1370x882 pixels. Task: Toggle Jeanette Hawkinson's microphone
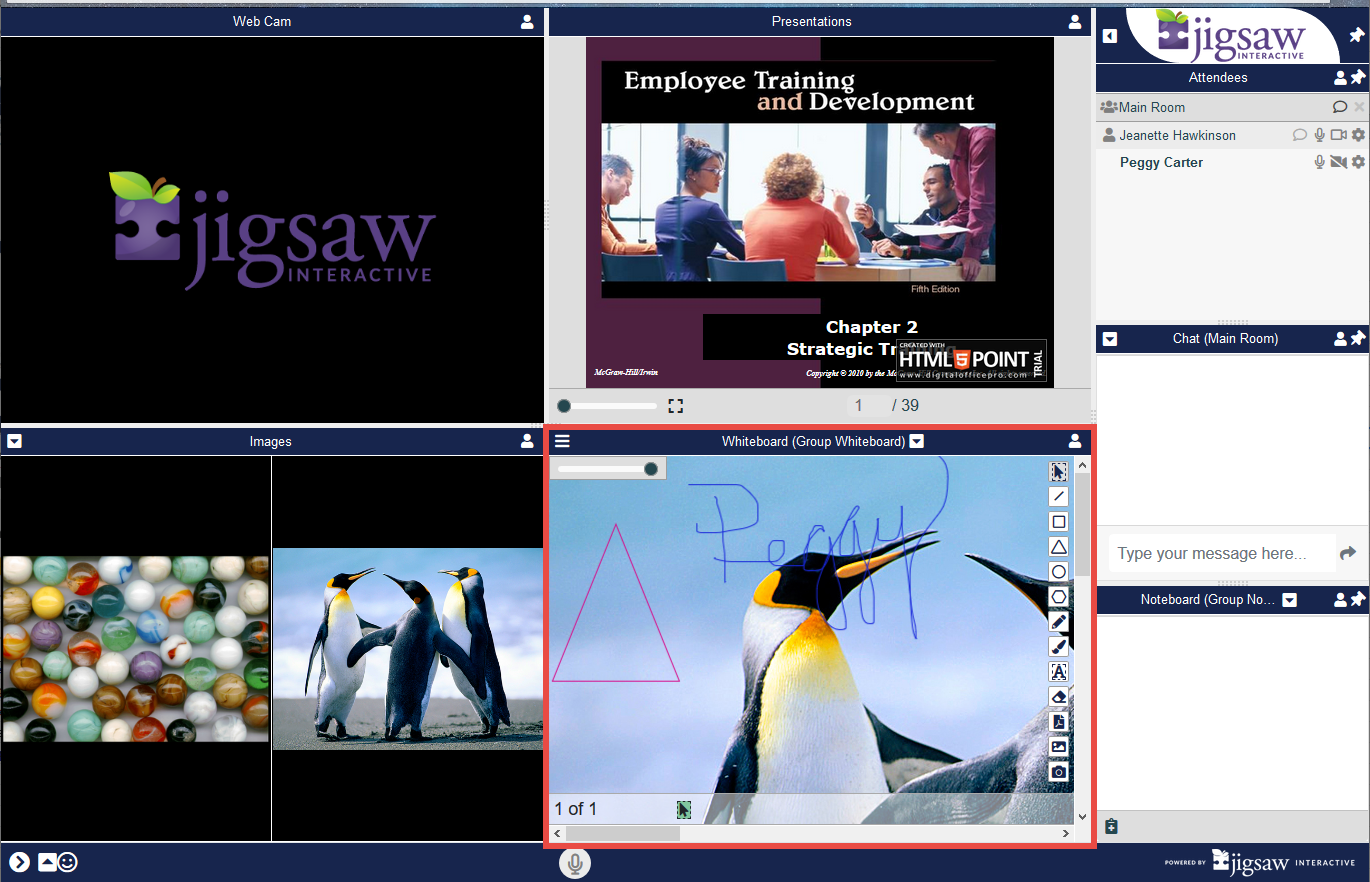(1320, 135)
